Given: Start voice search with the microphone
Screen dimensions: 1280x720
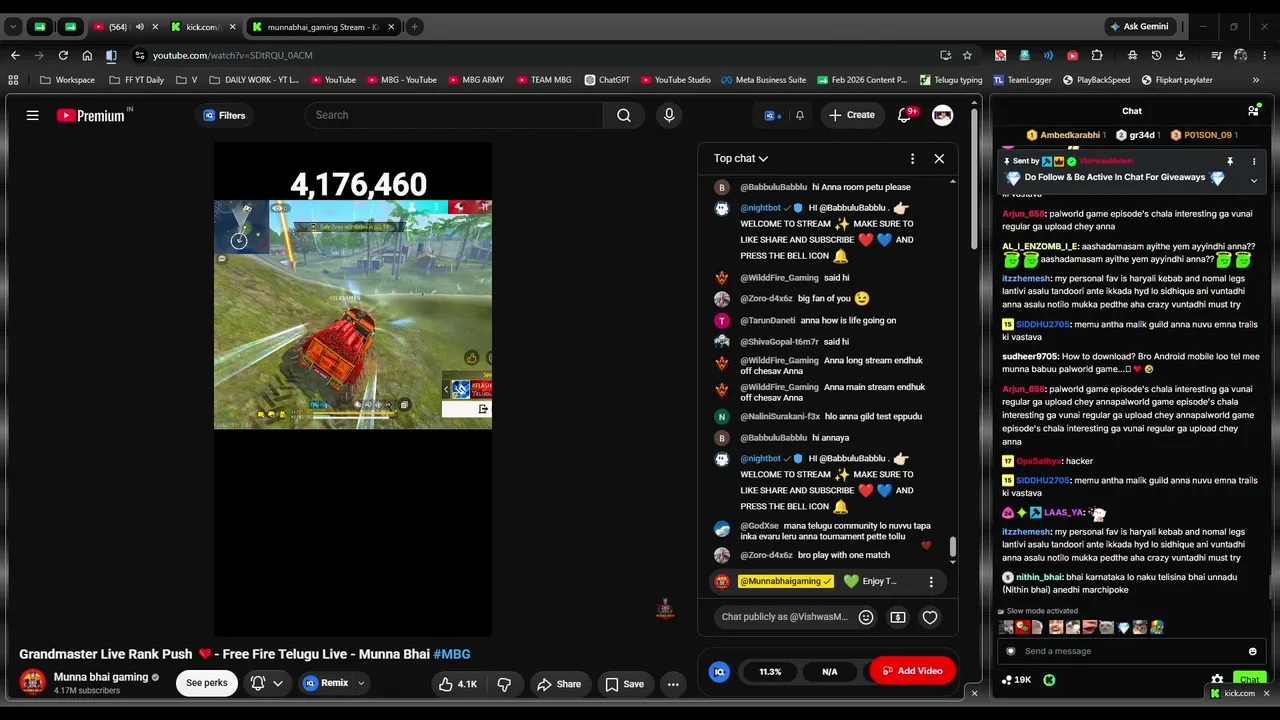Looking at the screenshot, I should tap(669, 115).
